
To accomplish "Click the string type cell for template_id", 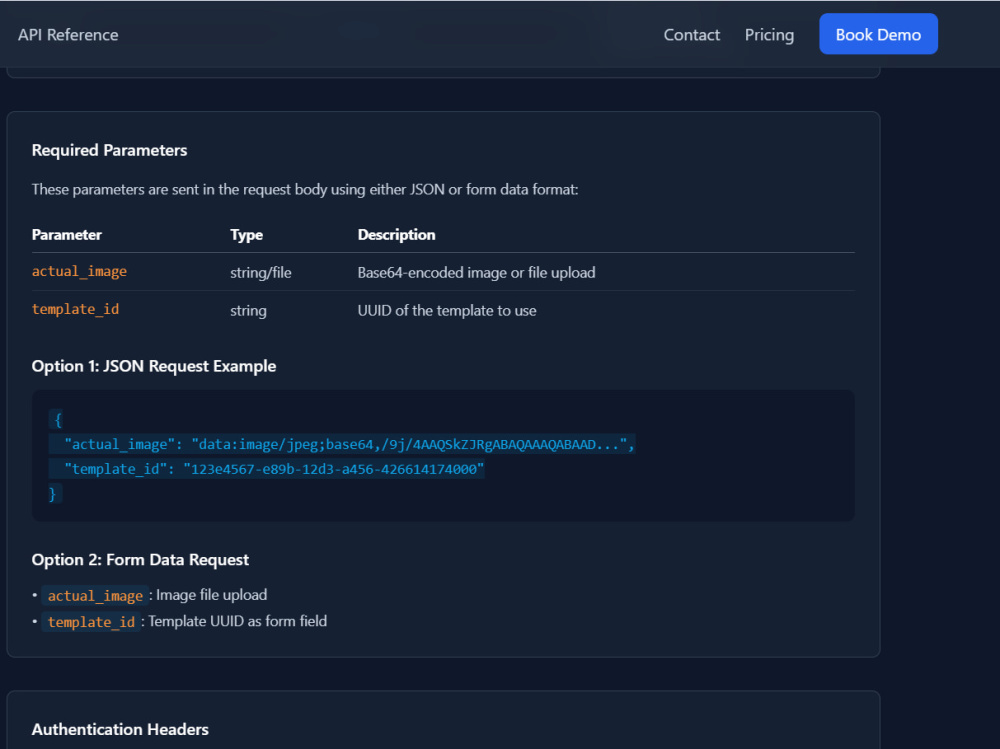I will point(248,311).
